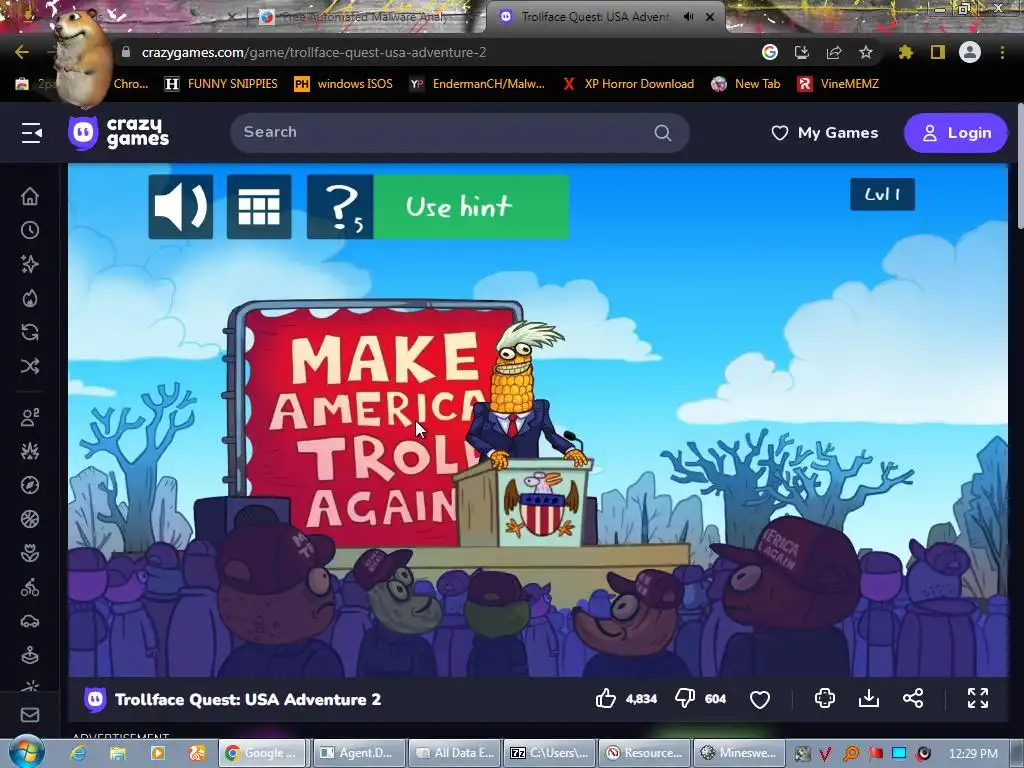This screenshot has width=1024, height=768.
Task: Mute the game sound with speaker button
Action: pyautogui.click(x=181, y=206)
